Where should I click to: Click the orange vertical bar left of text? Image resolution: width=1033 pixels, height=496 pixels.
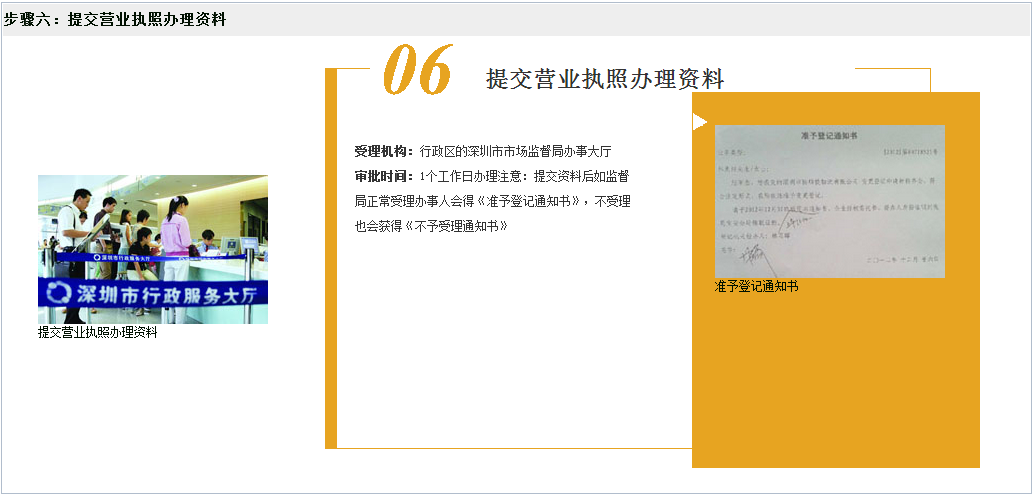pyautogui.click(x=331, y=258)
